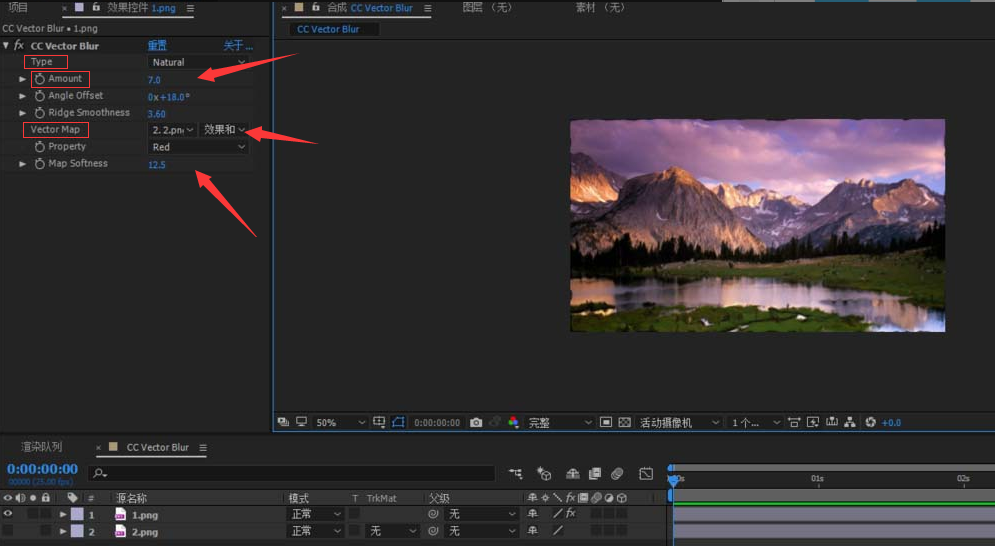Click the Ridge Smoothness stopwatch icon

tap(40, 113)
